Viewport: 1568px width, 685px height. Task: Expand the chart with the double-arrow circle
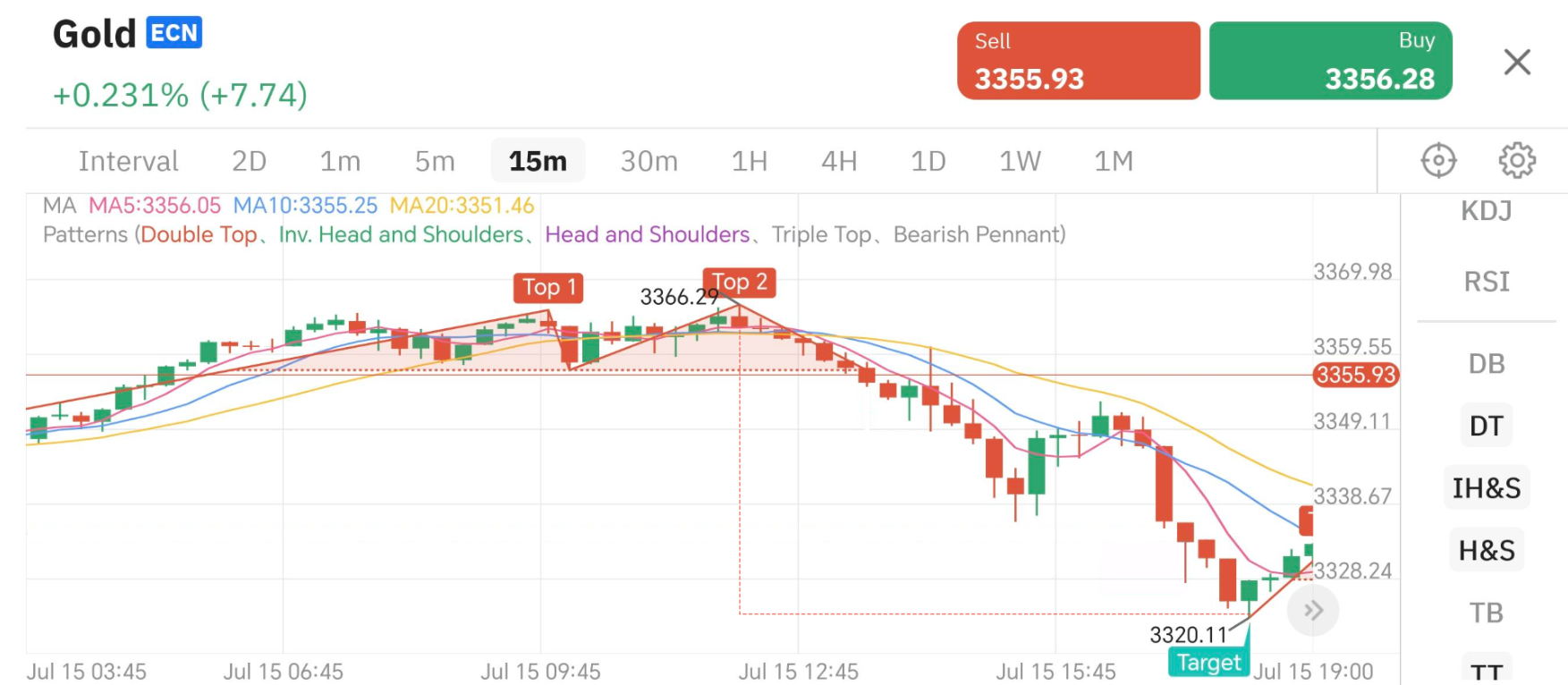tap(1313, 610)
